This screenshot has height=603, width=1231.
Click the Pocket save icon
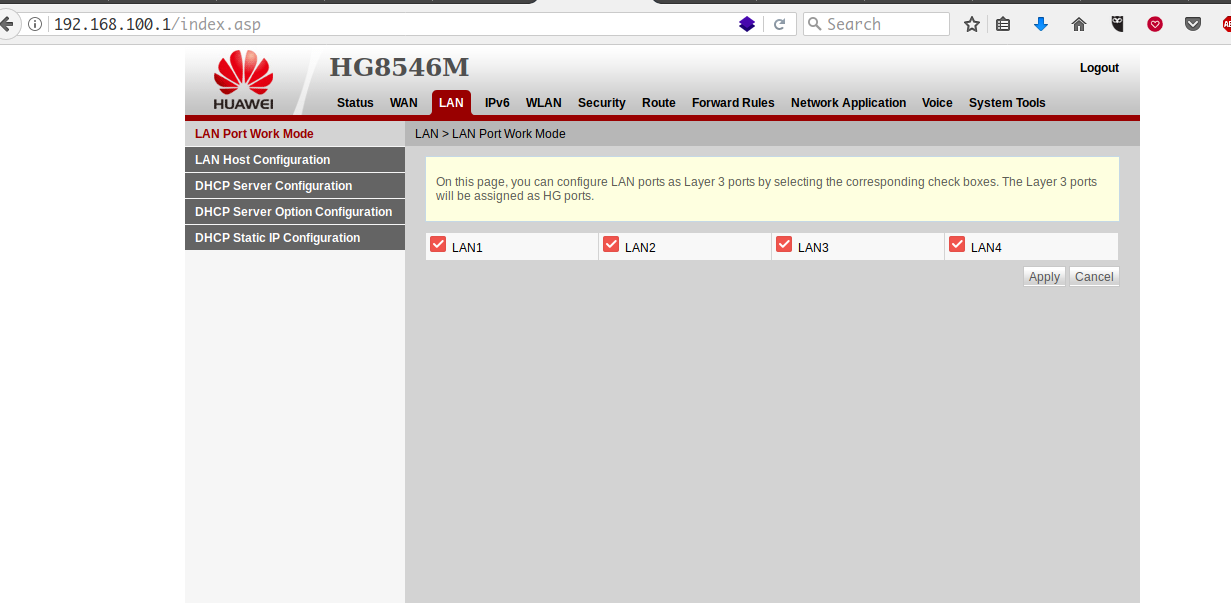pos(1192,24)
